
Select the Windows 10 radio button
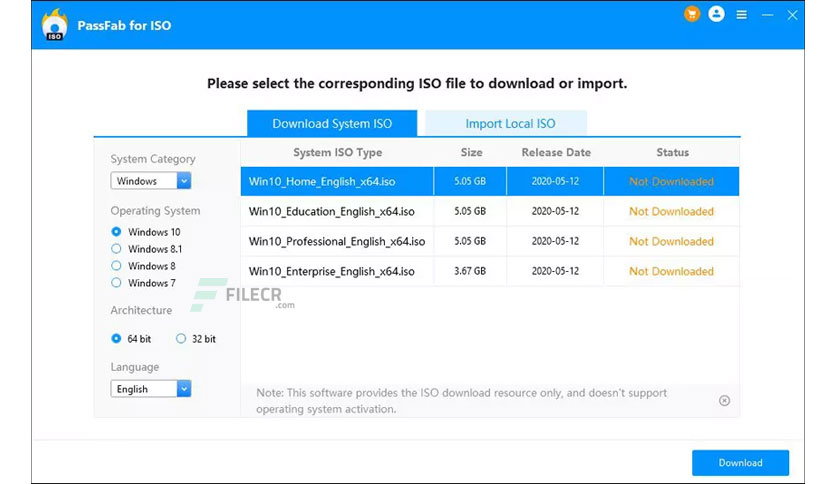coord(116,232)
